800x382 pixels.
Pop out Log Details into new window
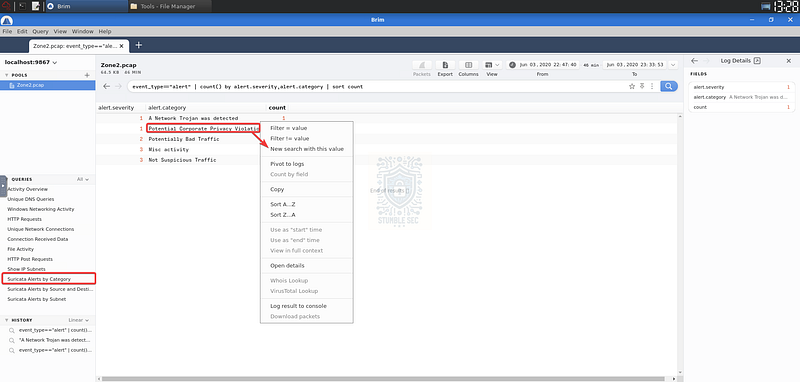coord(757,60)
